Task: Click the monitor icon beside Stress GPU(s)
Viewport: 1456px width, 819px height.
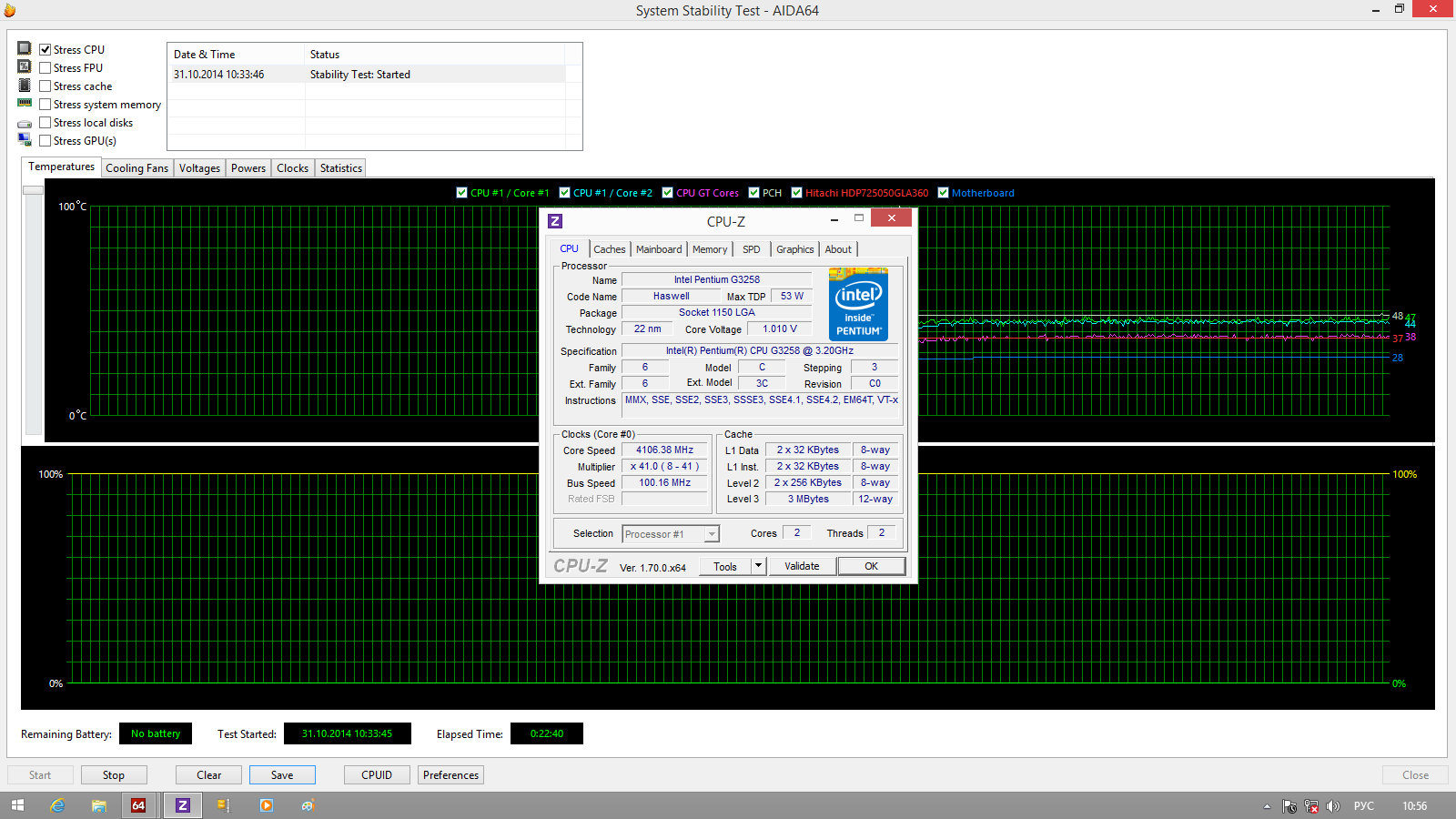Action: tap(25, 139)
